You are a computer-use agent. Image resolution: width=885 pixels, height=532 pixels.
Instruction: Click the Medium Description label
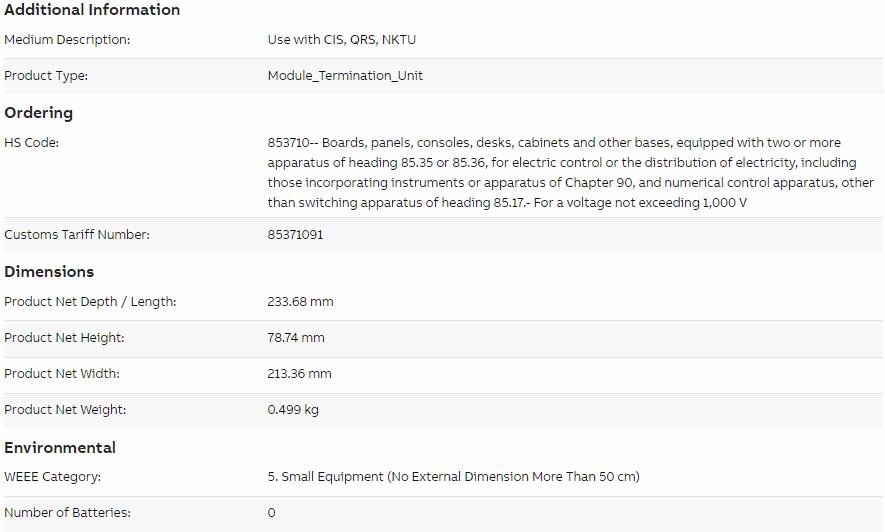pos(67,39)
